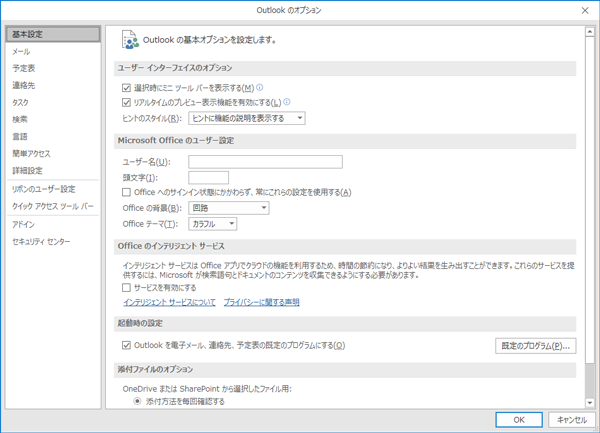Enable Office へのサインイン状態にかかわらず checkbox

[126, 192]
